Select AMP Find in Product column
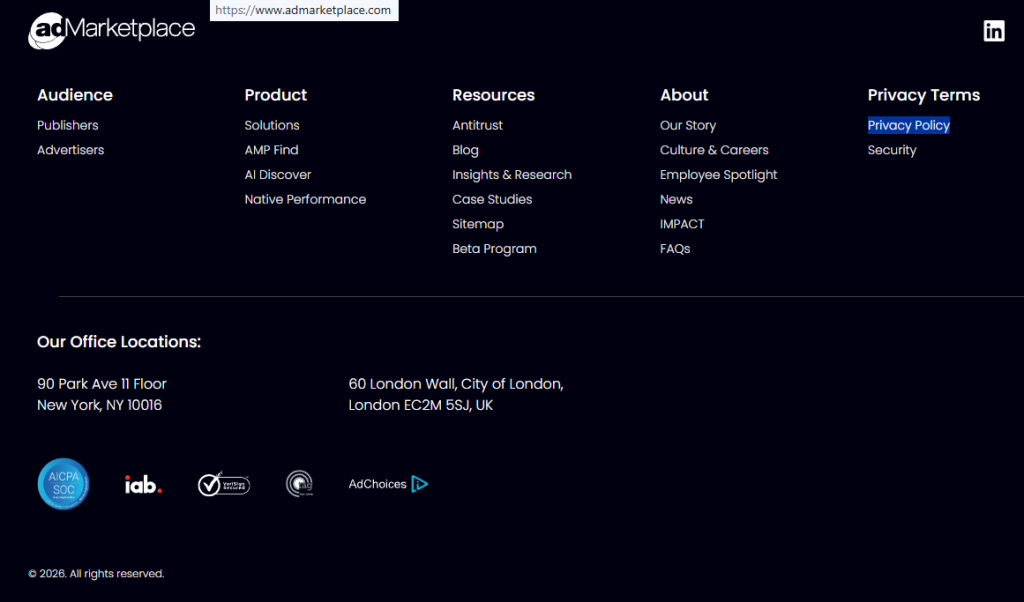The image size is (1024, 602). pyautogui.click(x=271, y=150)
